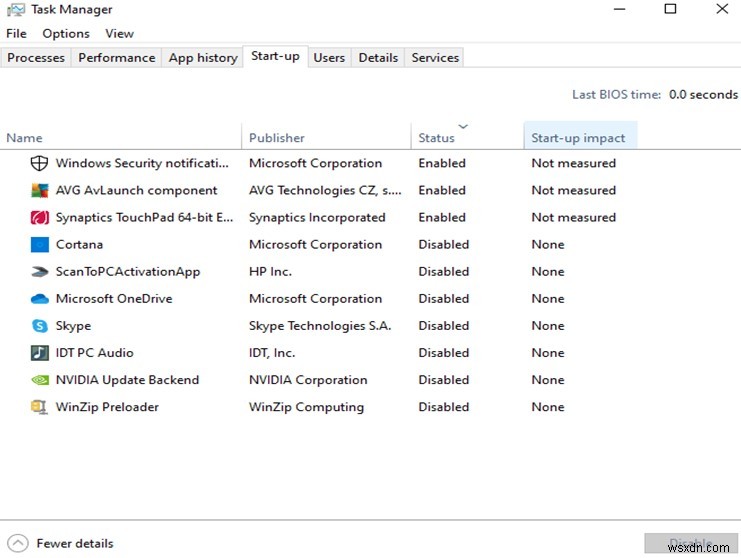This screenshot has height=558, width=741.
Task: Select the AVG AvLaunch component name
Action: point(136,190)
